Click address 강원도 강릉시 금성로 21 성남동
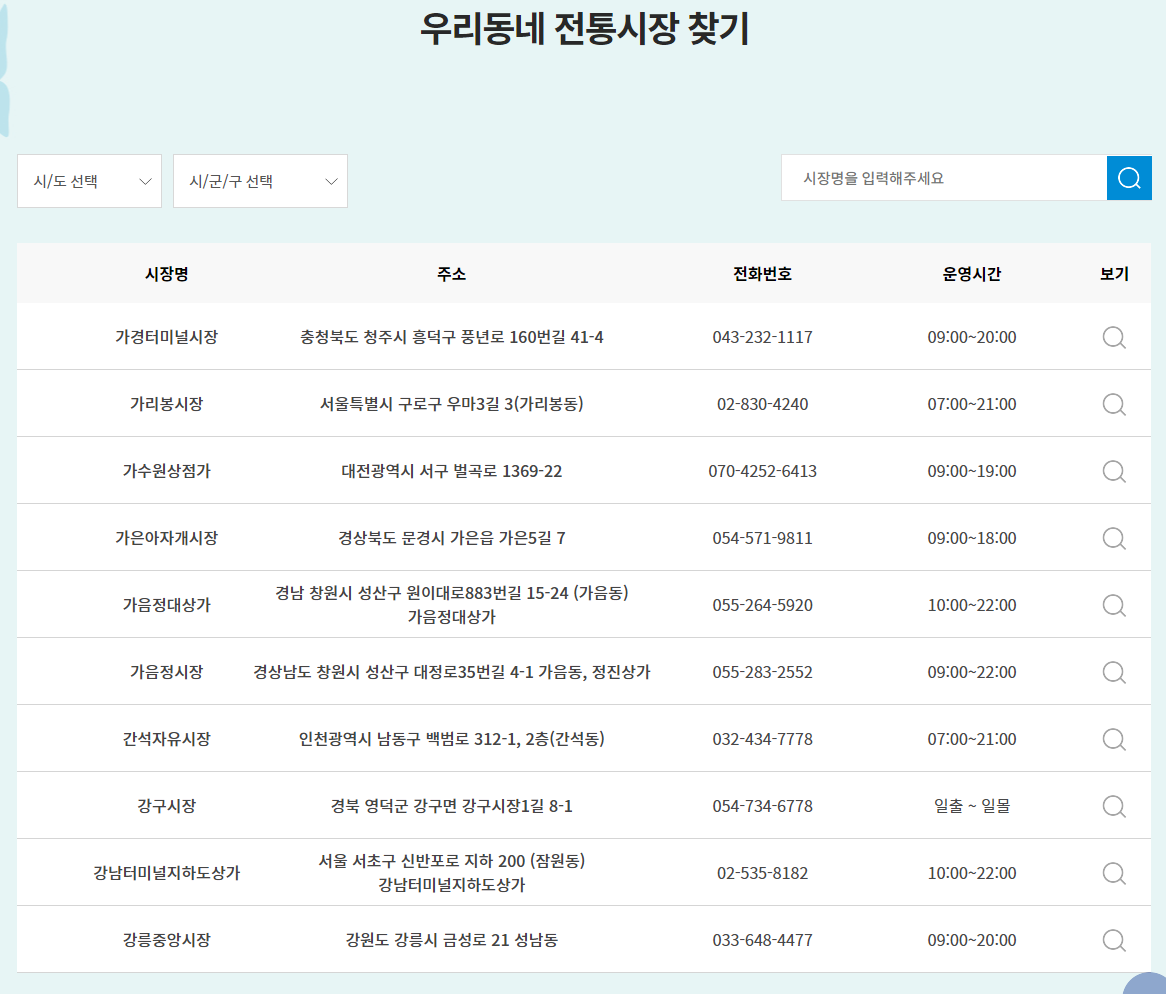The width and height of the screenshot is (1166, 994). click(x=451, y=939)
